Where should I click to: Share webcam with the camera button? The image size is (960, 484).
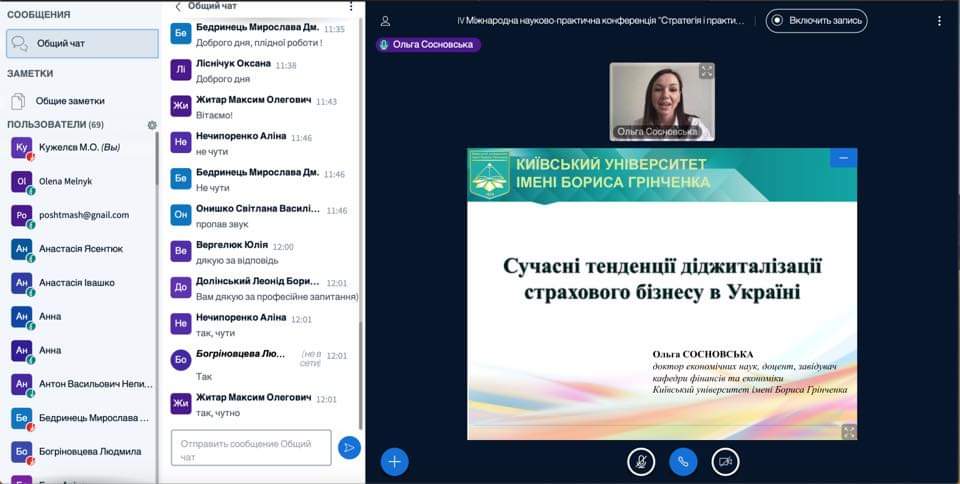pyautogui.click(x=726, y=461)
